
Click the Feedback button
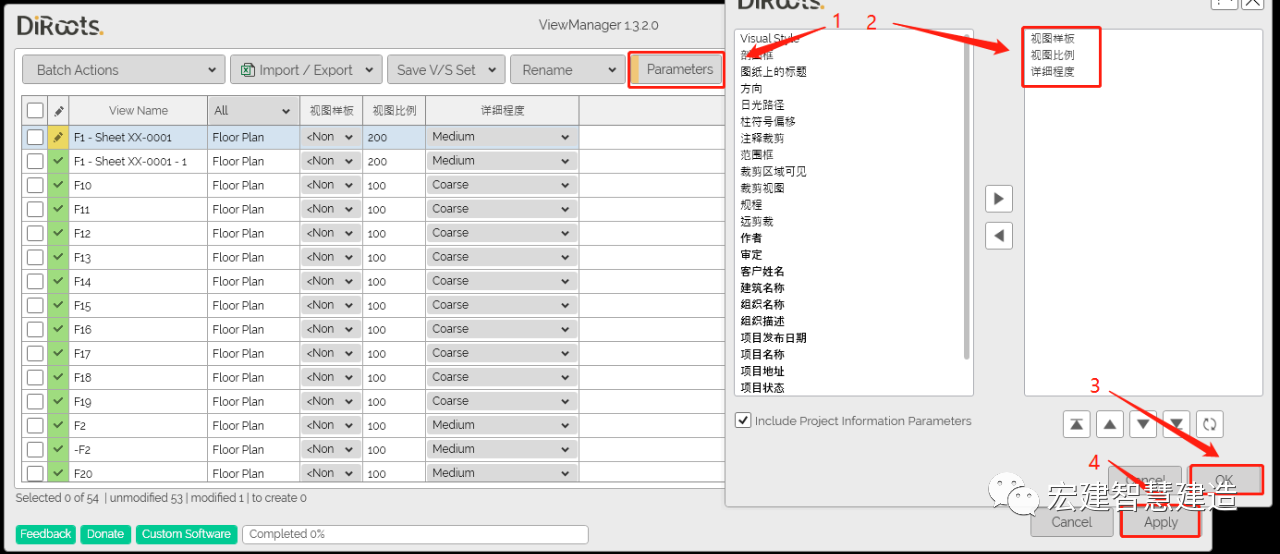46,534
